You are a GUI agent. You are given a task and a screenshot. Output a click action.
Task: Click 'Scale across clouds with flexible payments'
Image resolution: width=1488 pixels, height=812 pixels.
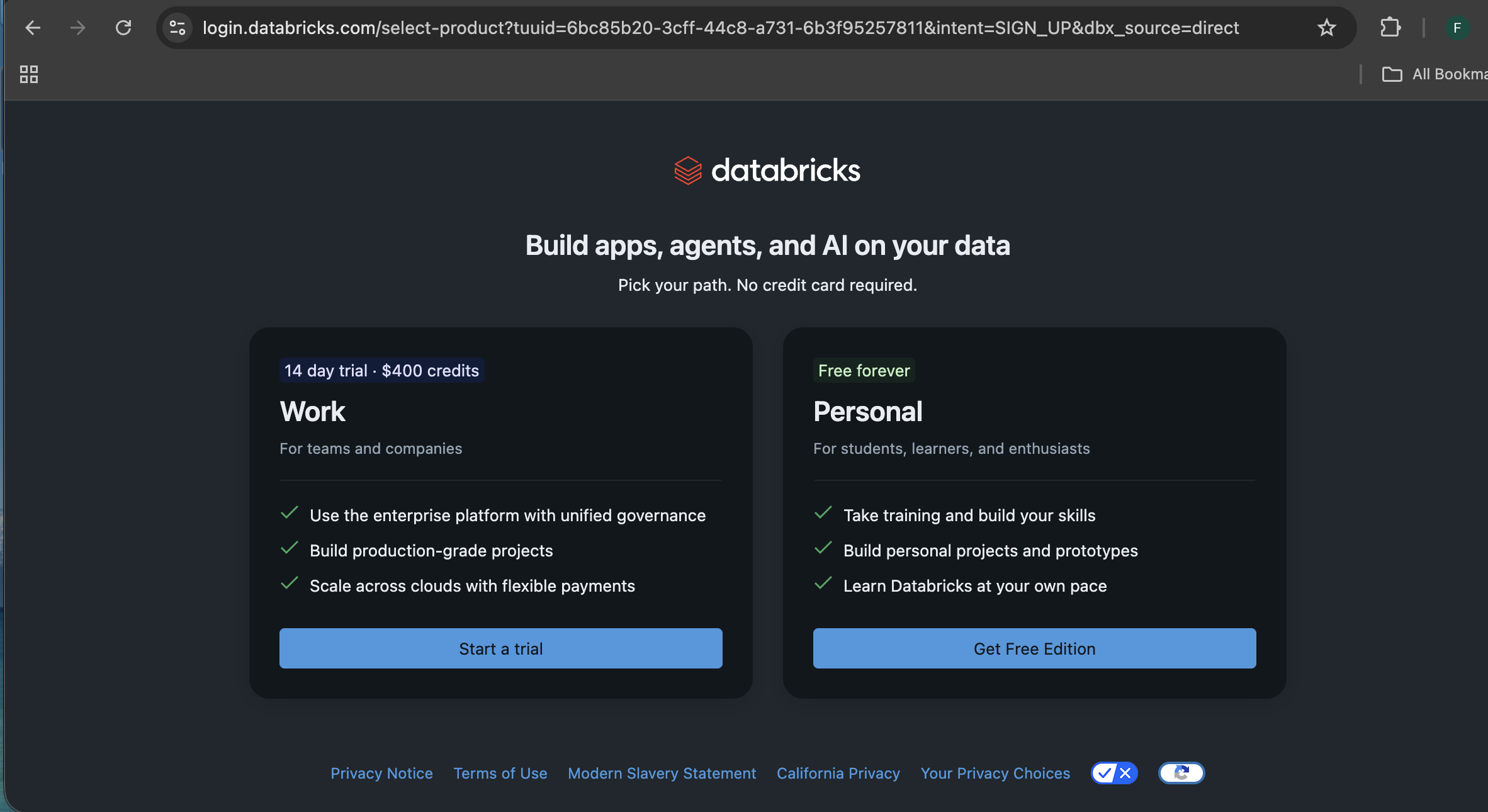point(472,585)
